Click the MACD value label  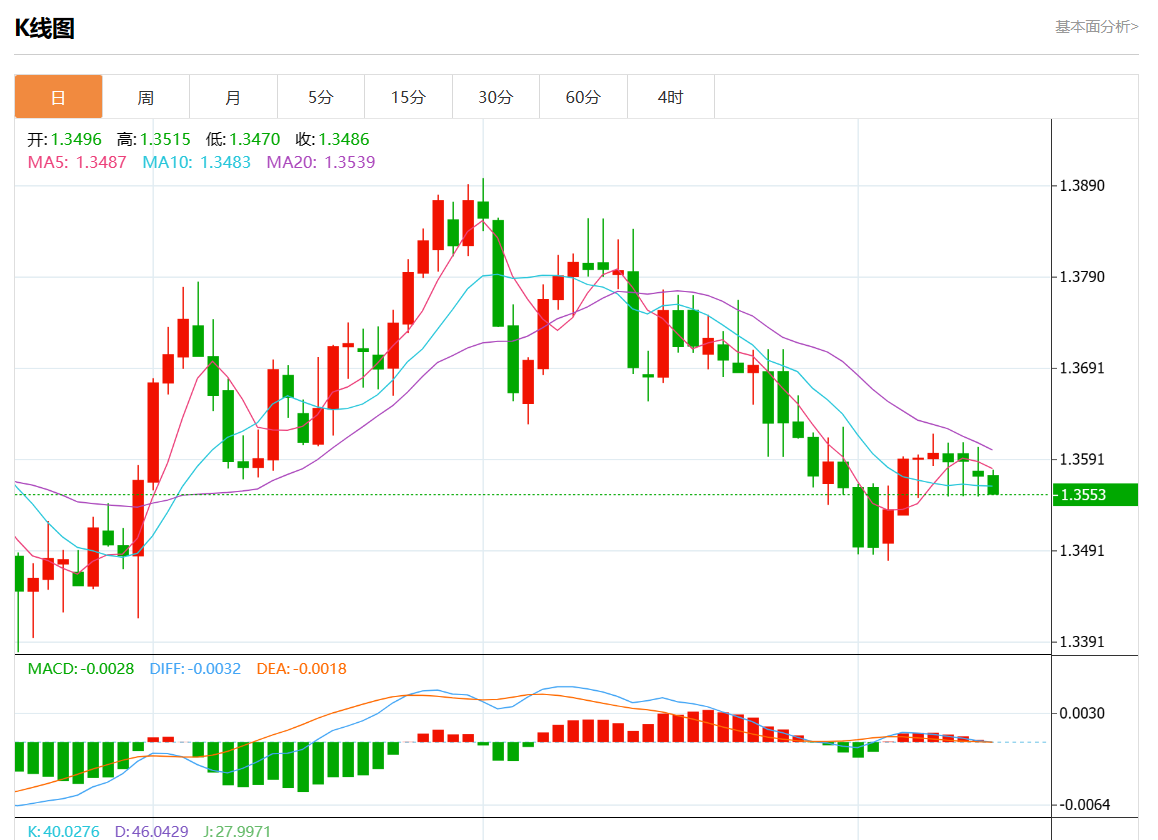point(80,669)
